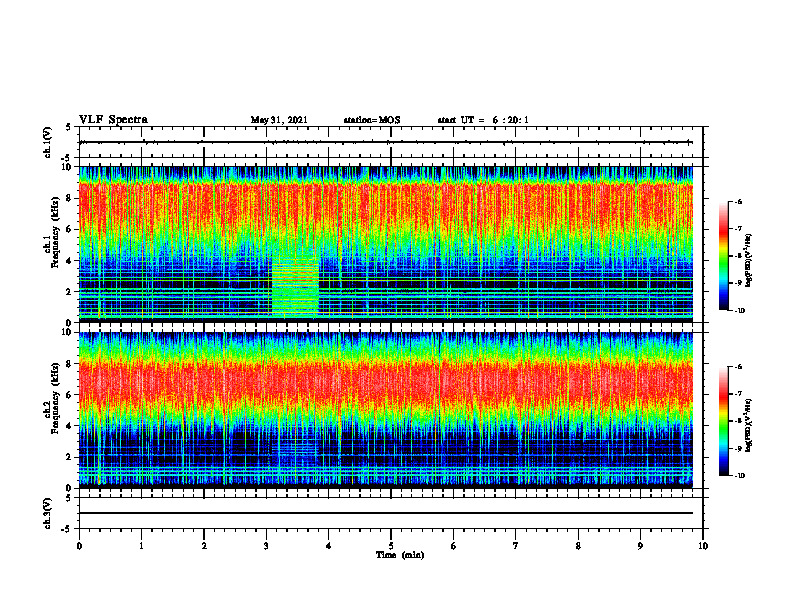
Task: Click the red noise band in ch.2 spectrogram
Action: tap(386, 383)
